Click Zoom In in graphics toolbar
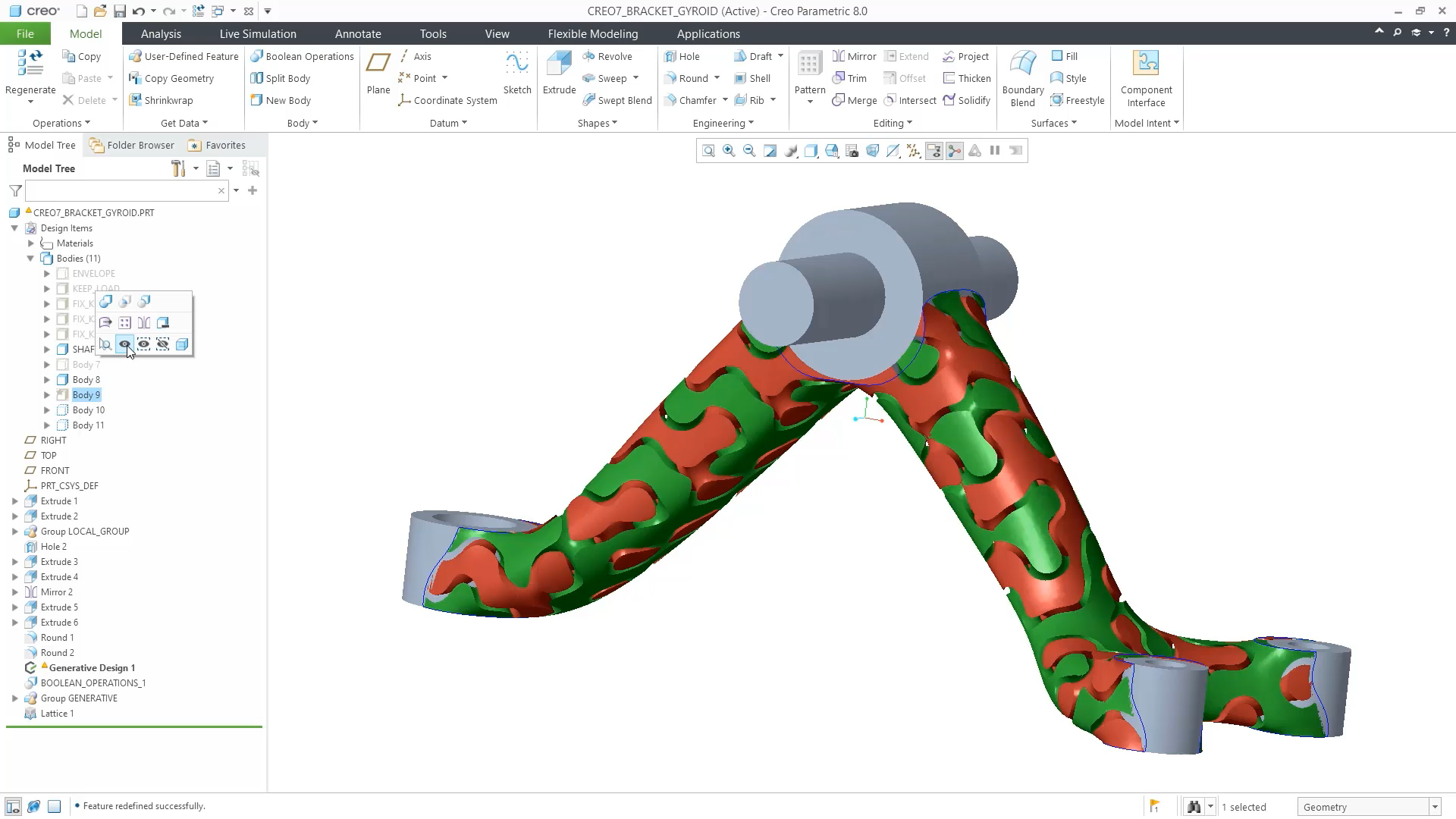 click(x=729, y=151)
